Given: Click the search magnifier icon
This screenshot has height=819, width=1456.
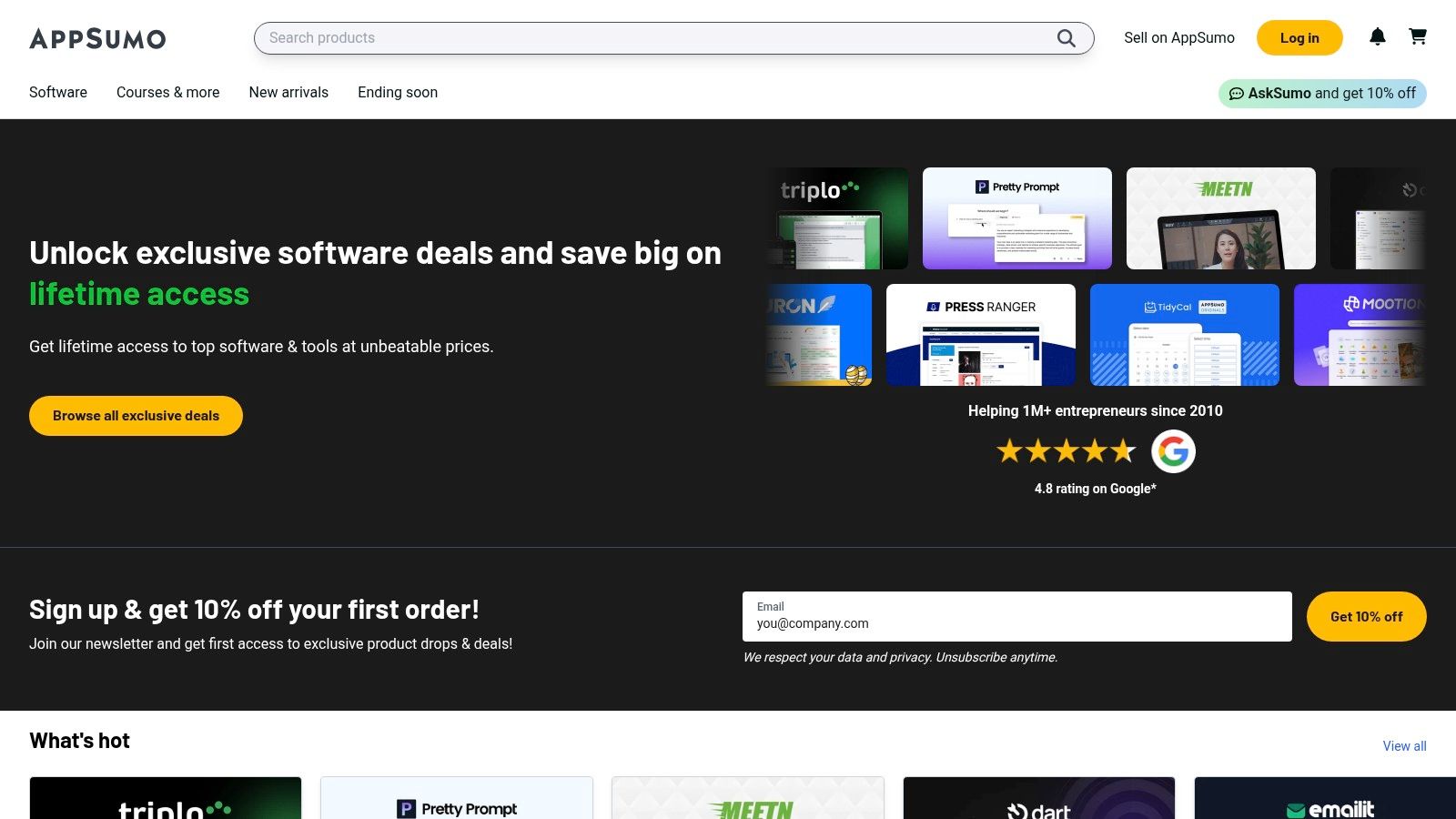Looking at the screenshot, I should coord(1065,38).
